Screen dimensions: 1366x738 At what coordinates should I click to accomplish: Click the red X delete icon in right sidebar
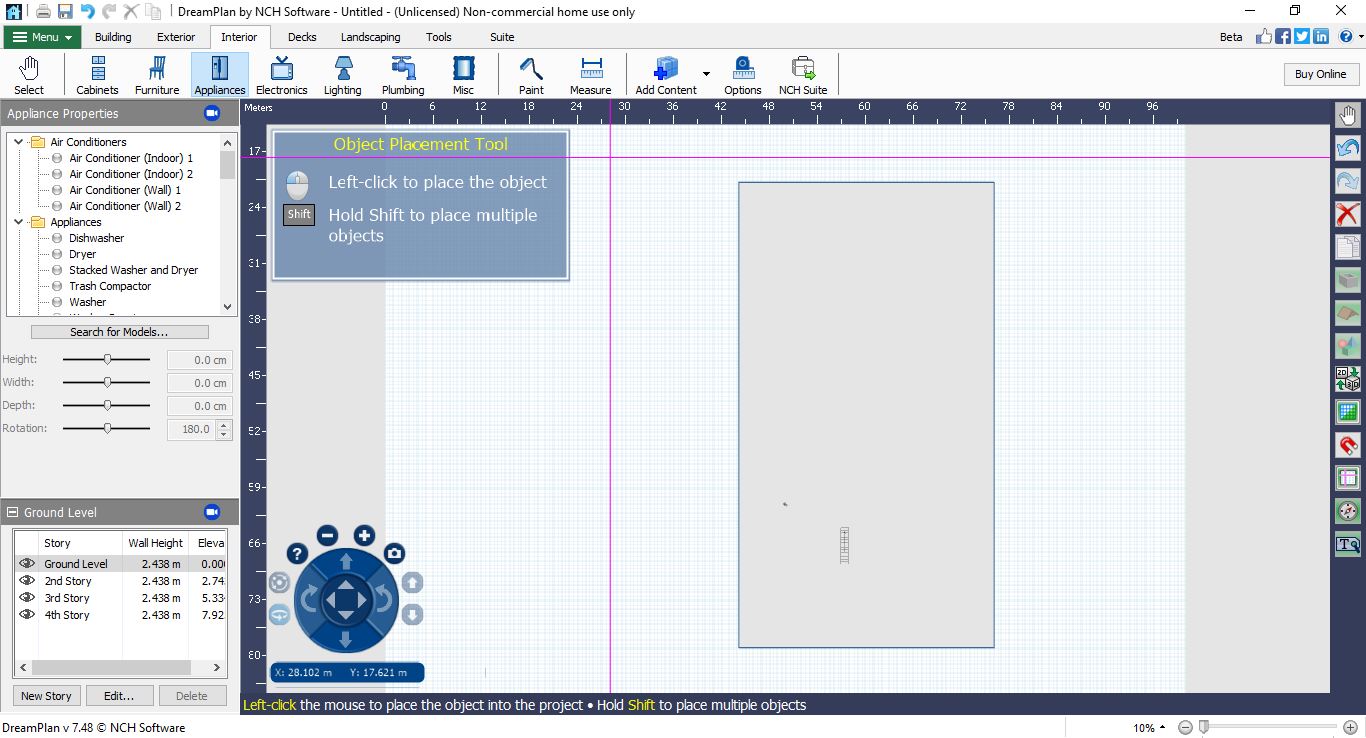pyautogui.click(x=1348, y=214)
